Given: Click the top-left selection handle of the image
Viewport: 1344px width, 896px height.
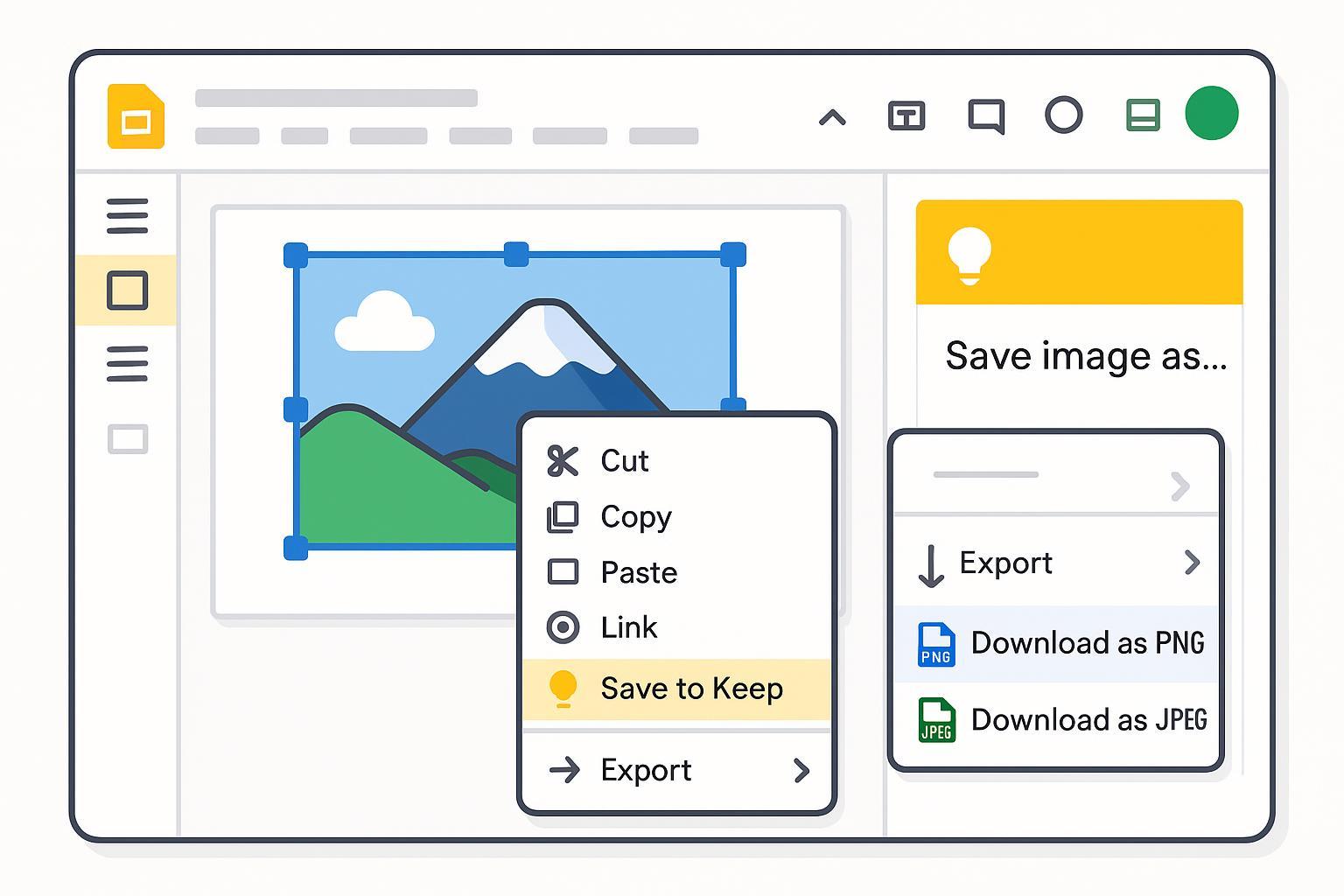Looking at the screenshot, I should 296,255.
